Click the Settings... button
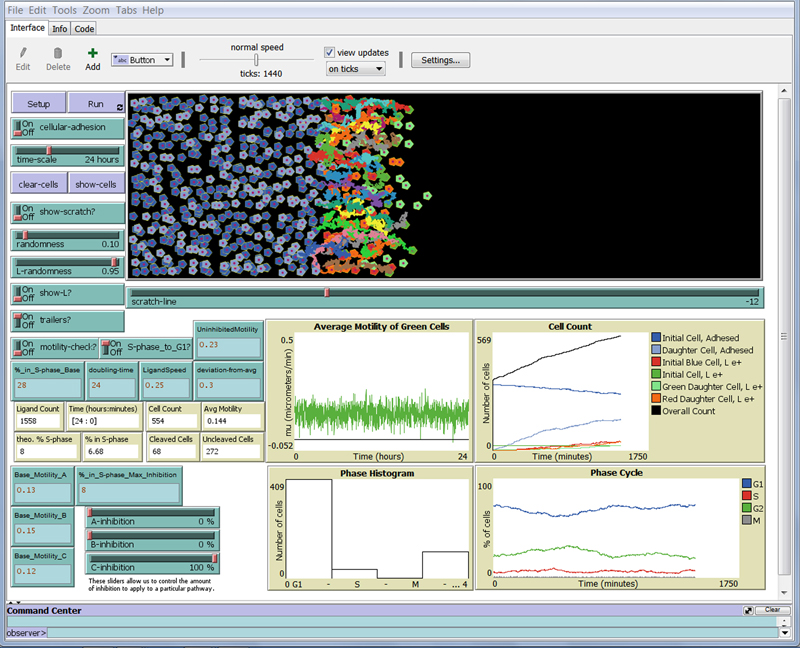 [x=440, y=60]
